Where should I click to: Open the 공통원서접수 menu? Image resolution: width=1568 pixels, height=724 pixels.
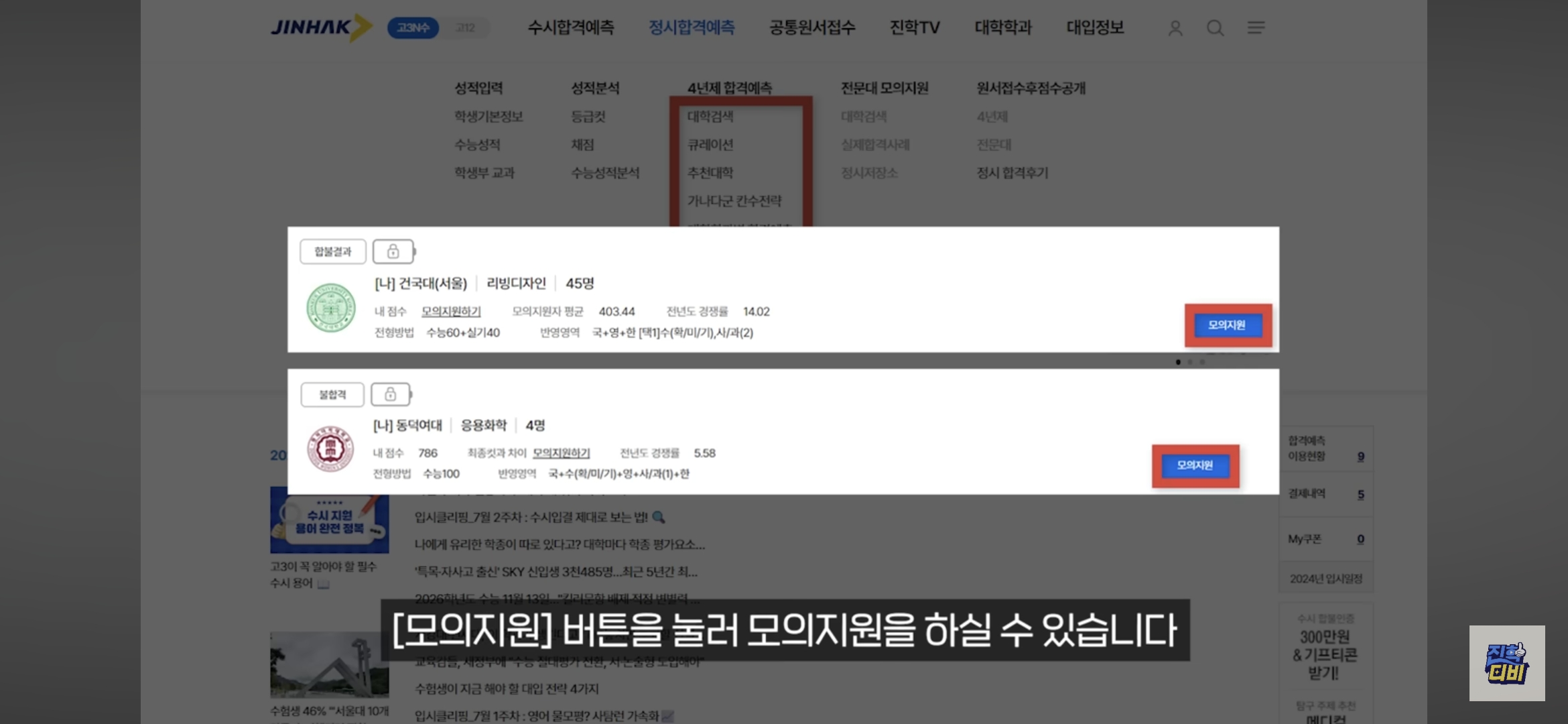(x=812, y=27)
